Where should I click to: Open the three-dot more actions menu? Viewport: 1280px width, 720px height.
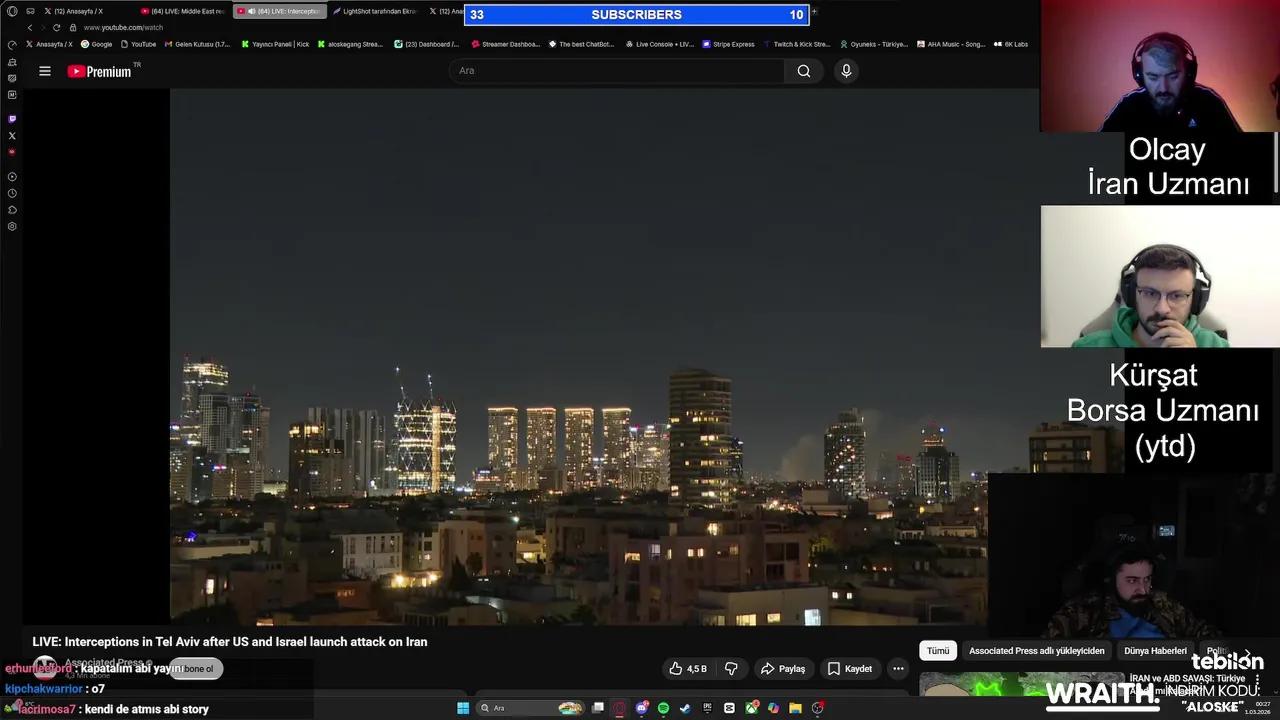(x=898, y=669)
